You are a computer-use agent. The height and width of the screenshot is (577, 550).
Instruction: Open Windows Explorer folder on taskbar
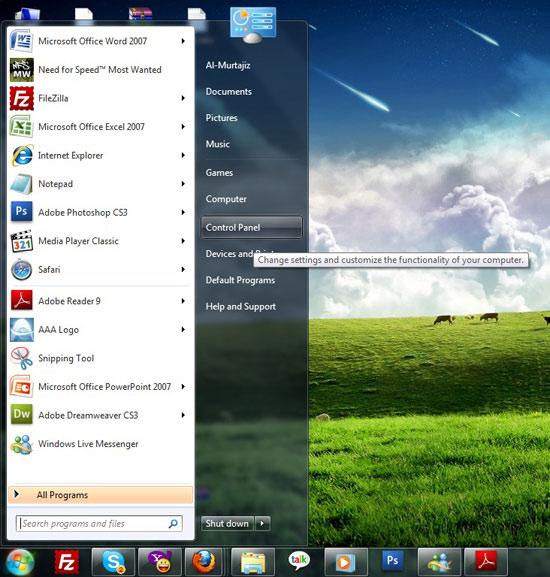point(253,562)
